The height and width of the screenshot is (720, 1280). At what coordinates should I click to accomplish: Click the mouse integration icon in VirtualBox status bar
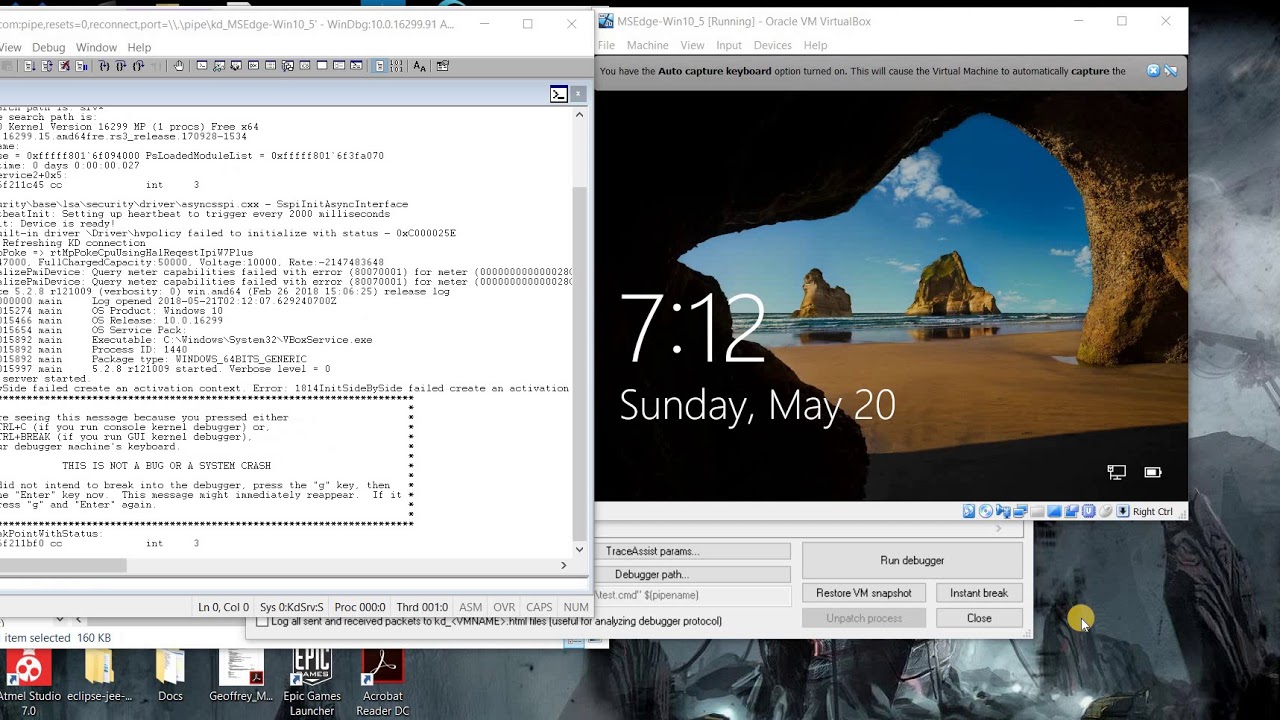pyautogui.click(x=1106, y=511)
